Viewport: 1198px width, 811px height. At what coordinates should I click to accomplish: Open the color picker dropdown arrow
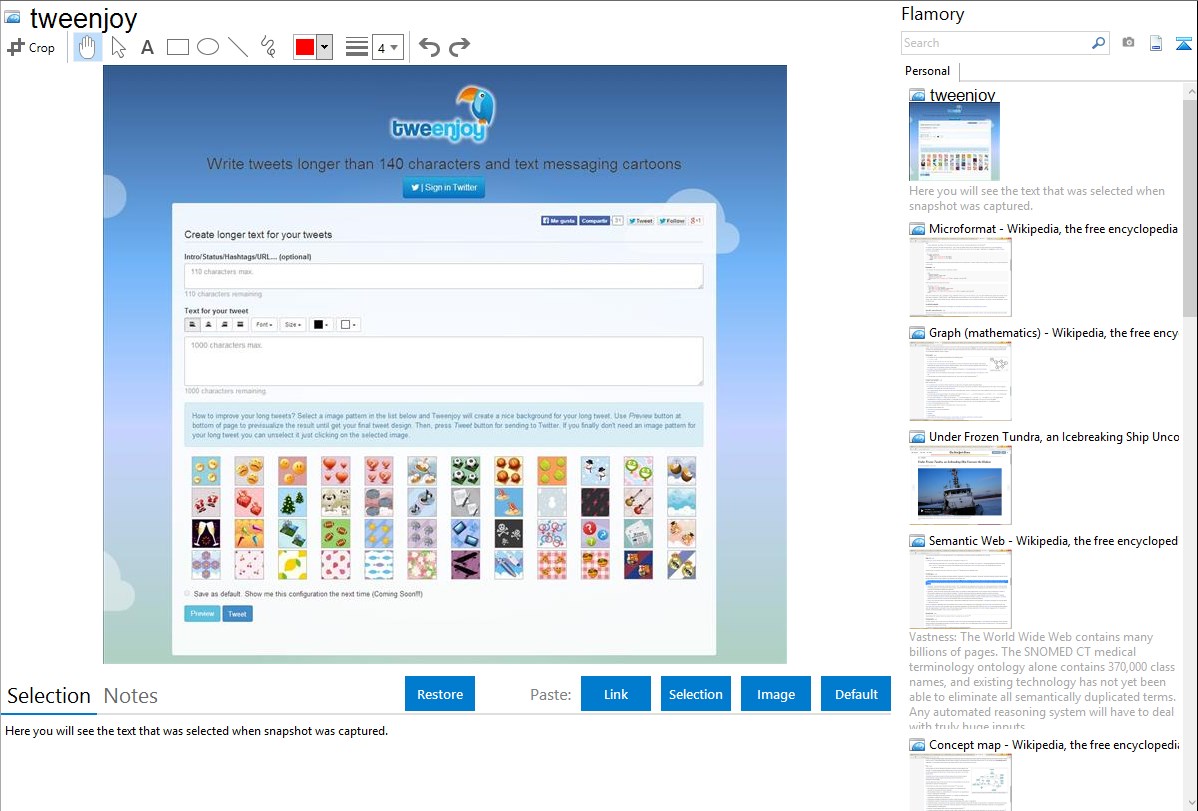point(325,47)
